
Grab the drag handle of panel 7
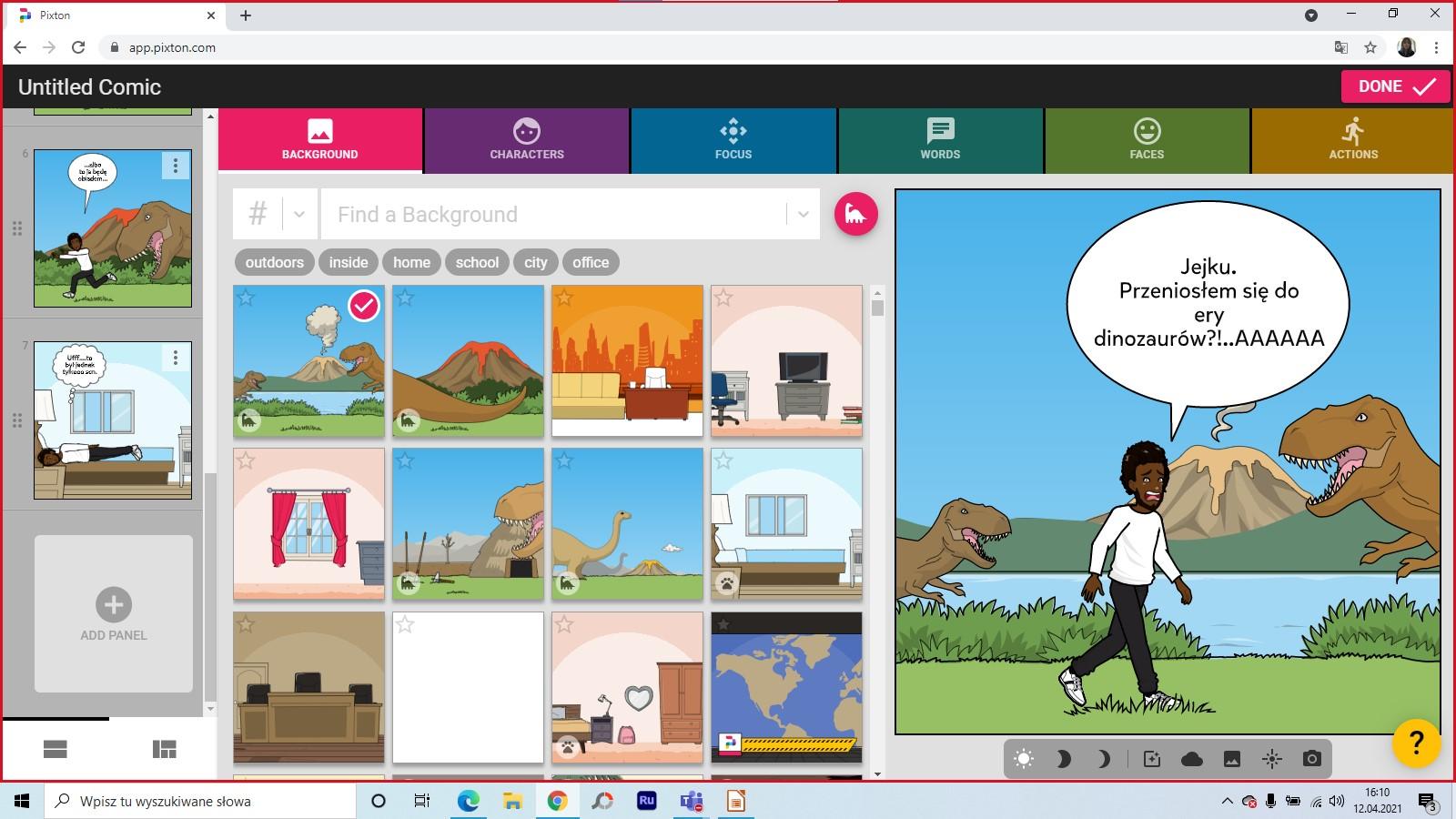[x=16, y=420]
